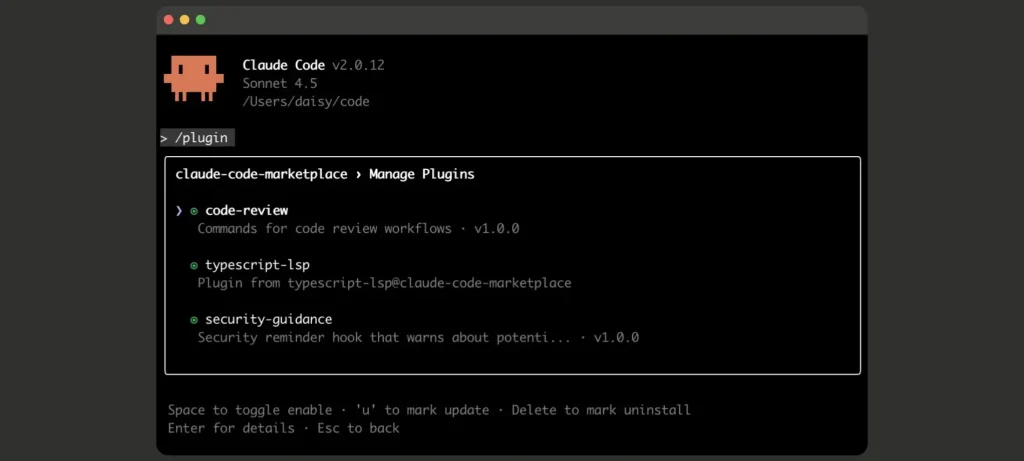Click the red close window button

click(x=168, y=20)
